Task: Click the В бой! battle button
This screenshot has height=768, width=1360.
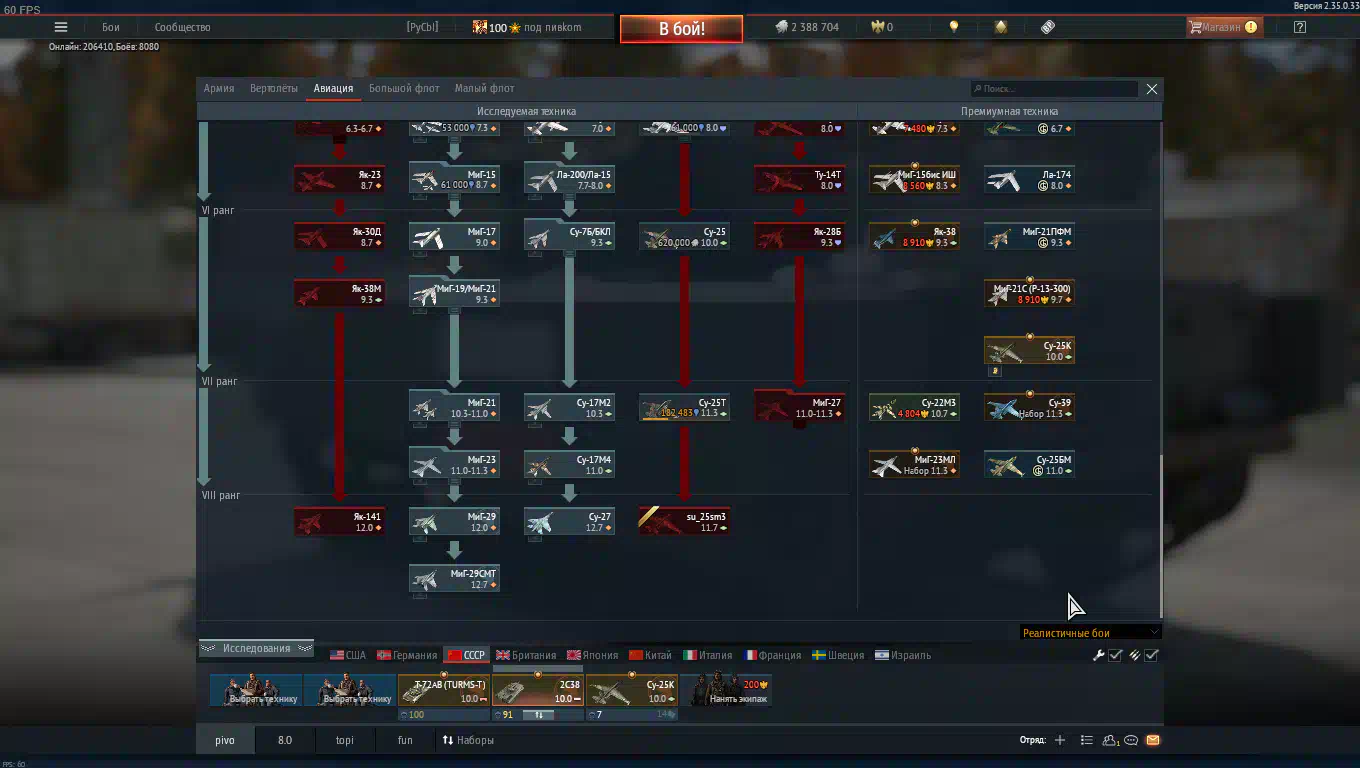Action: [x=681, y=29]
